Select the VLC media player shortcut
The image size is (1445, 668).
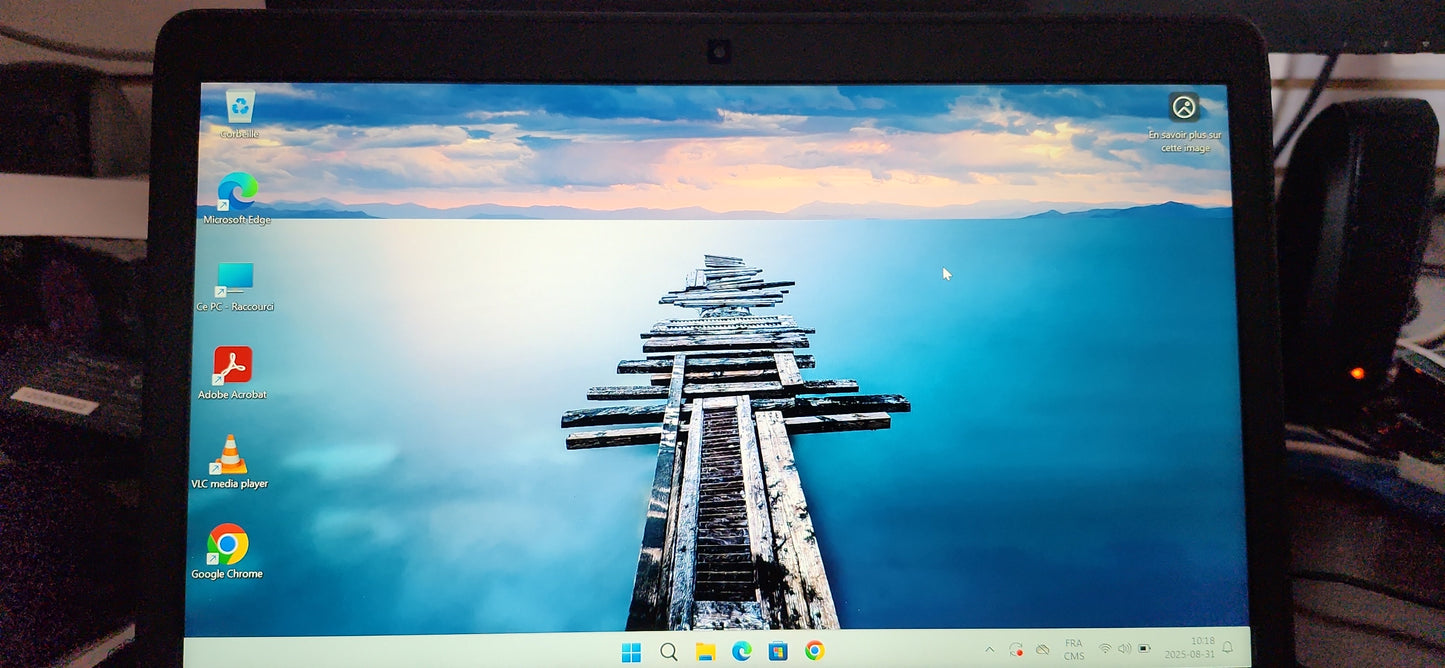coord(230,456)
